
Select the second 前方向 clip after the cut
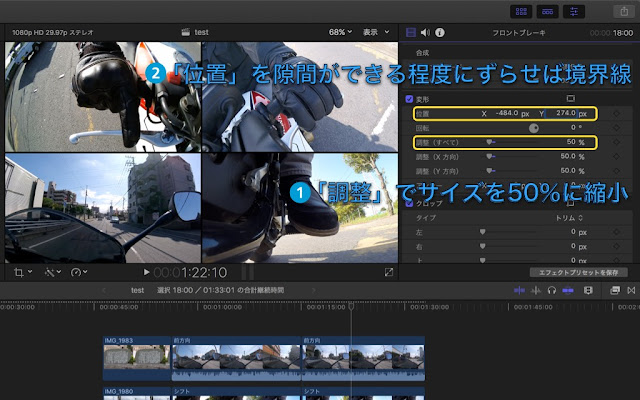363,358
